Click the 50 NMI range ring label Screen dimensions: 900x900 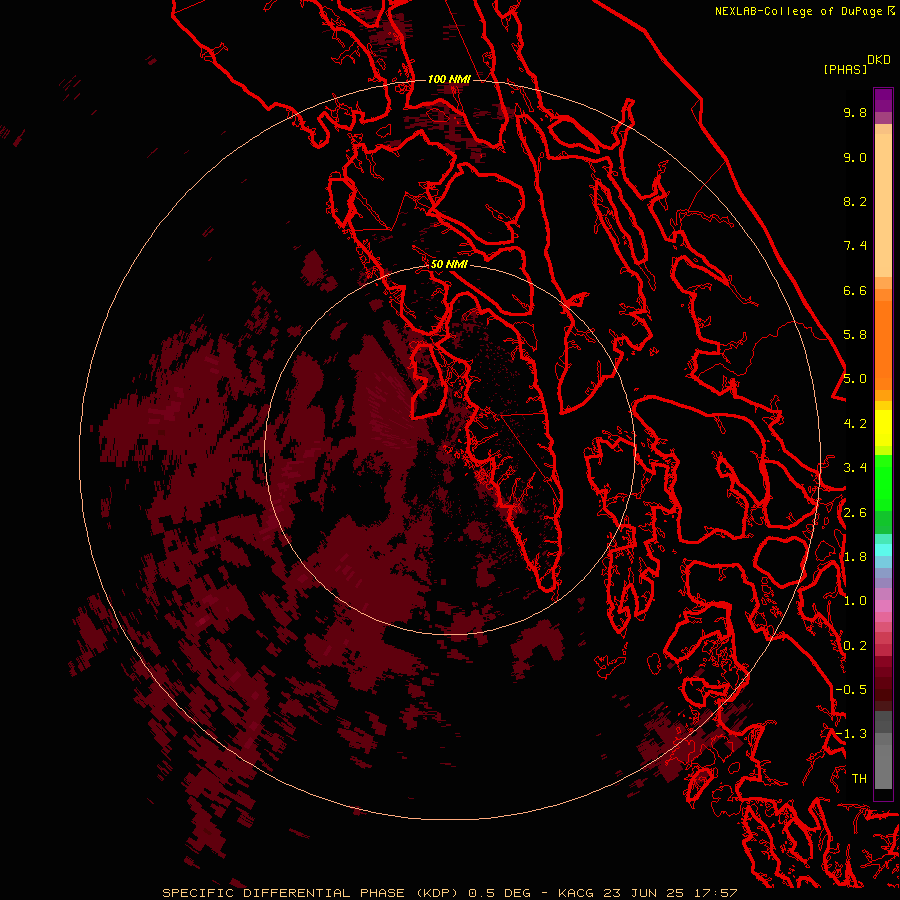click(x=449, y=264)
